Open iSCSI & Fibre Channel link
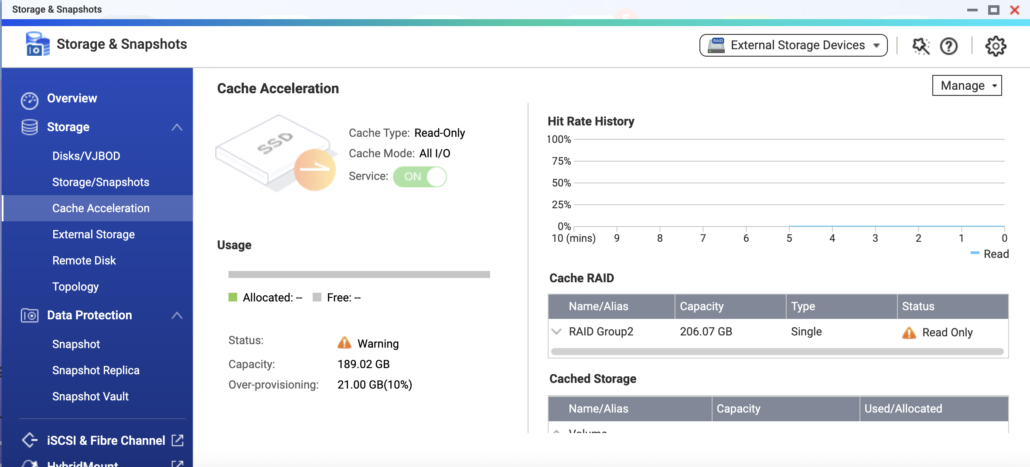 [106, 441]
